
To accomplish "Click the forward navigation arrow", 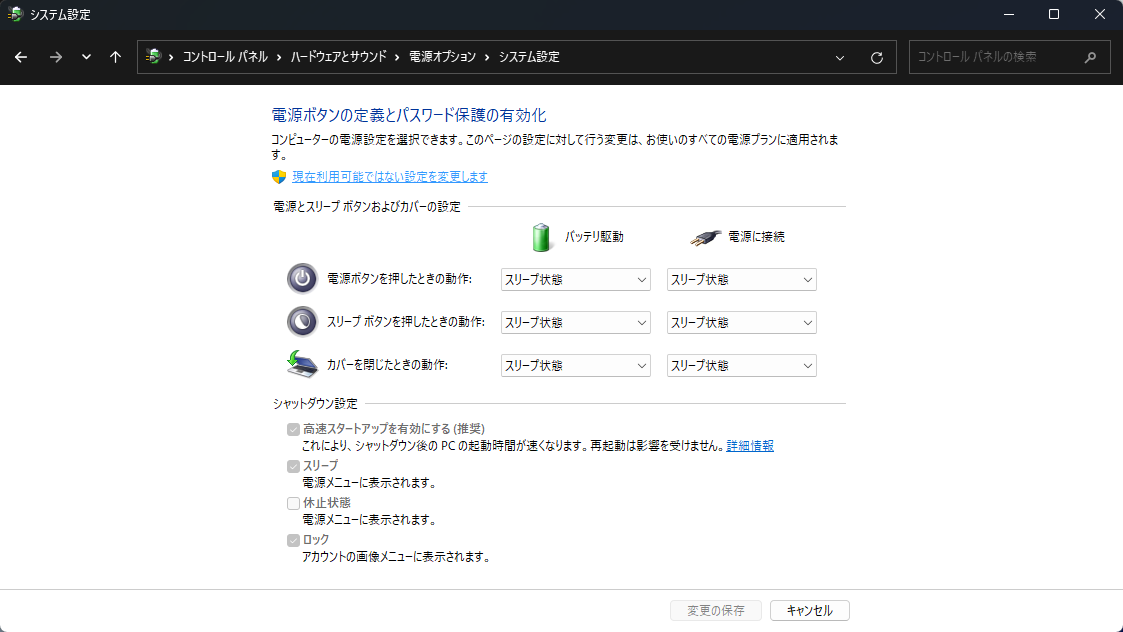I will coord(56,57).
